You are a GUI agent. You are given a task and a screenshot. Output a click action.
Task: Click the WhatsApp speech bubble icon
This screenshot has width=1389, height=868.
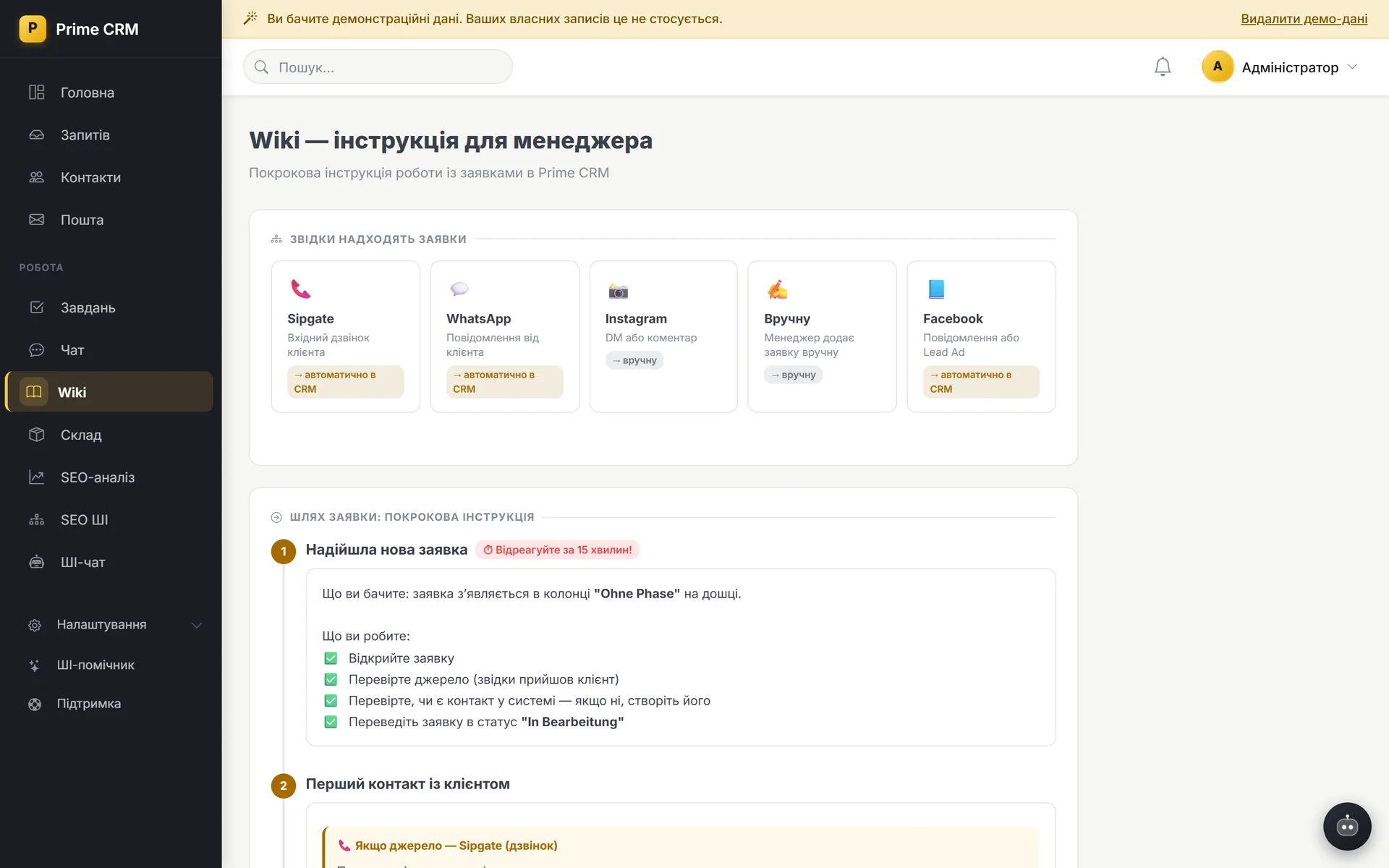point(459,289)
